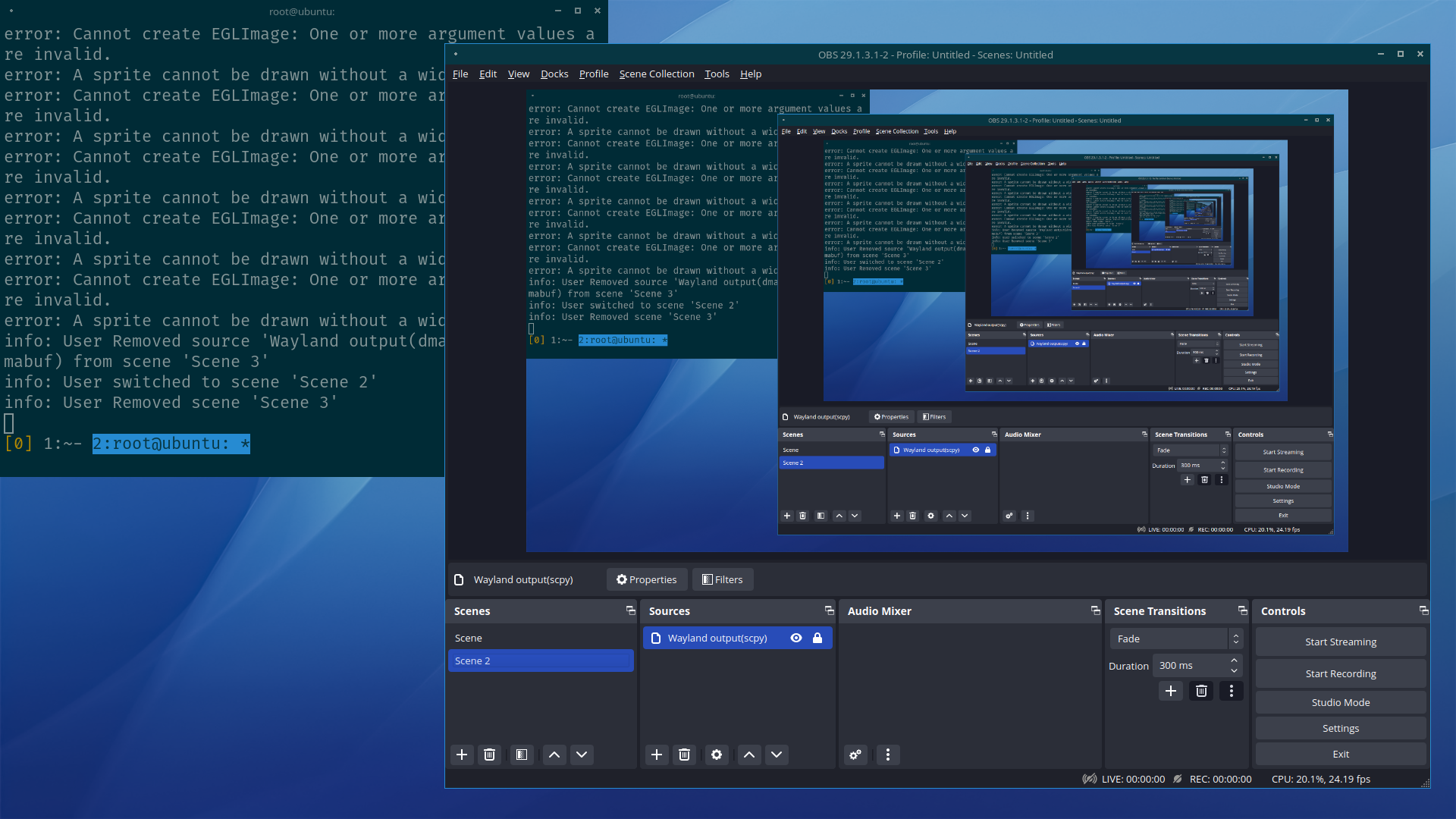Move the source up in Sources dock
The height and width of the screenshot is (819, 1456).
(x=749, y=755)
